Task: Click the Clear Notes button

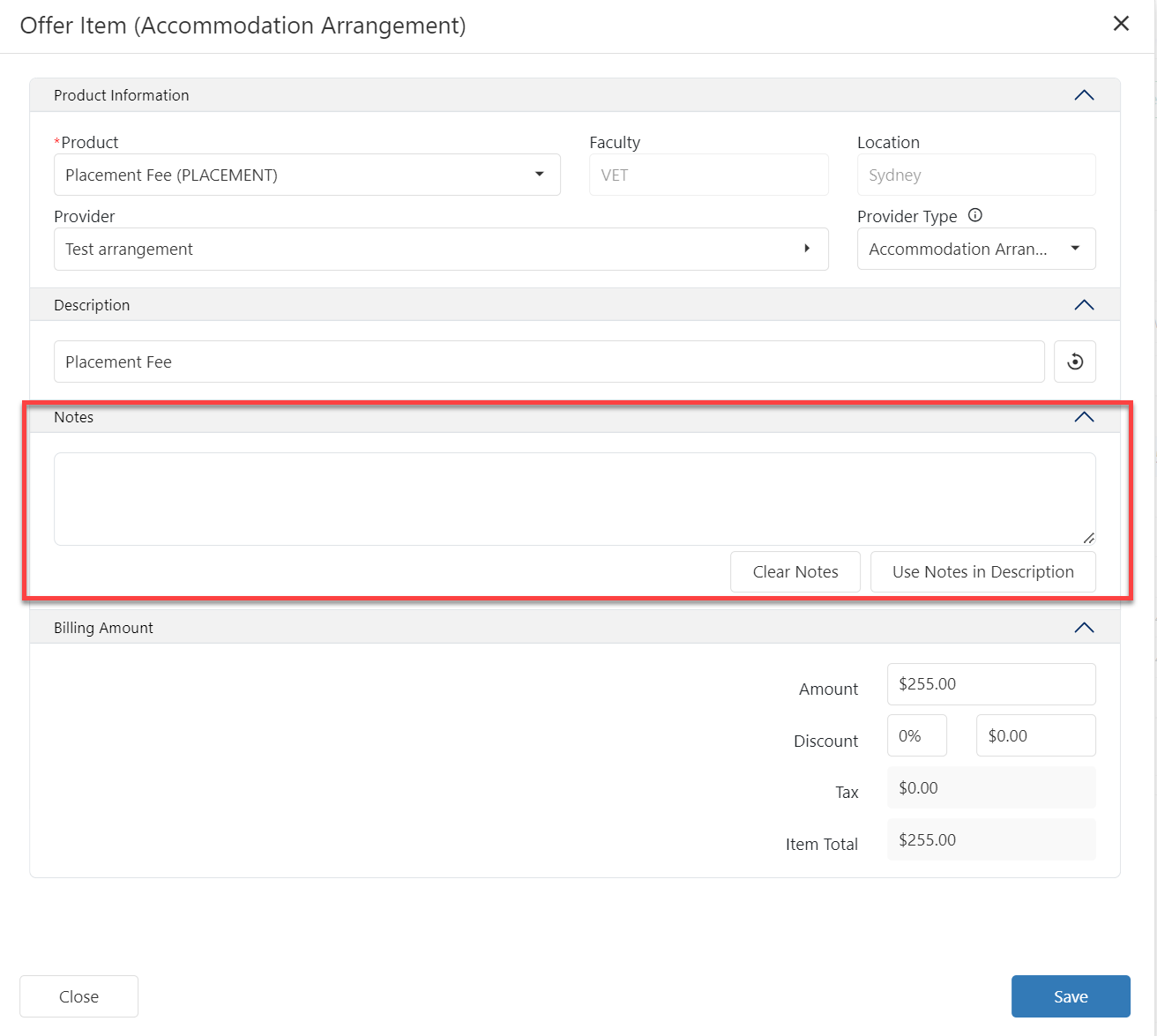Action: tap(795, 571)
